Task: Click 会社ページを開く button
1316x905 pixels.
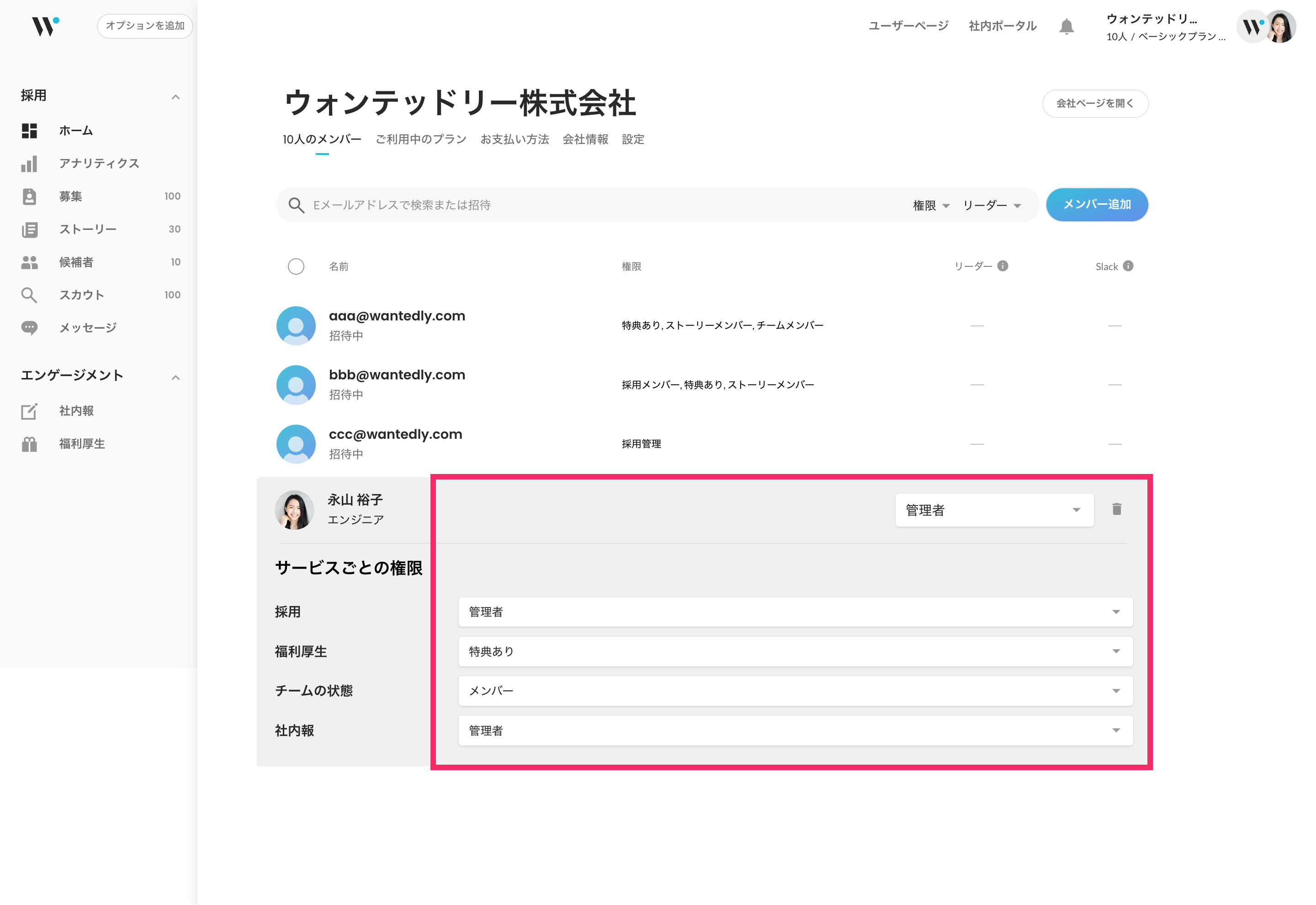Action: click(x=1095, y=104)
